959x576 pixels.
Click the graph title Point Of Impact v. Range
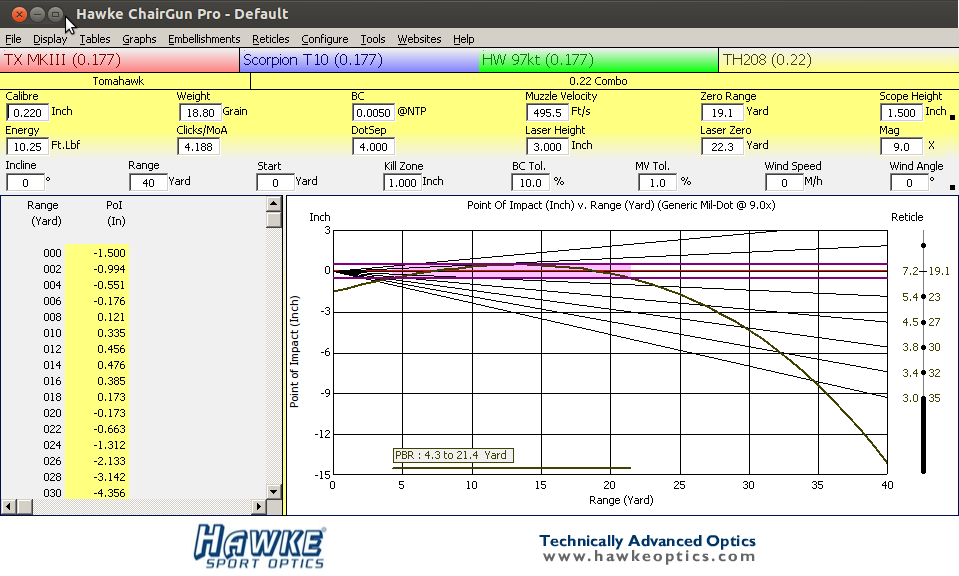[x=621, y=205]
